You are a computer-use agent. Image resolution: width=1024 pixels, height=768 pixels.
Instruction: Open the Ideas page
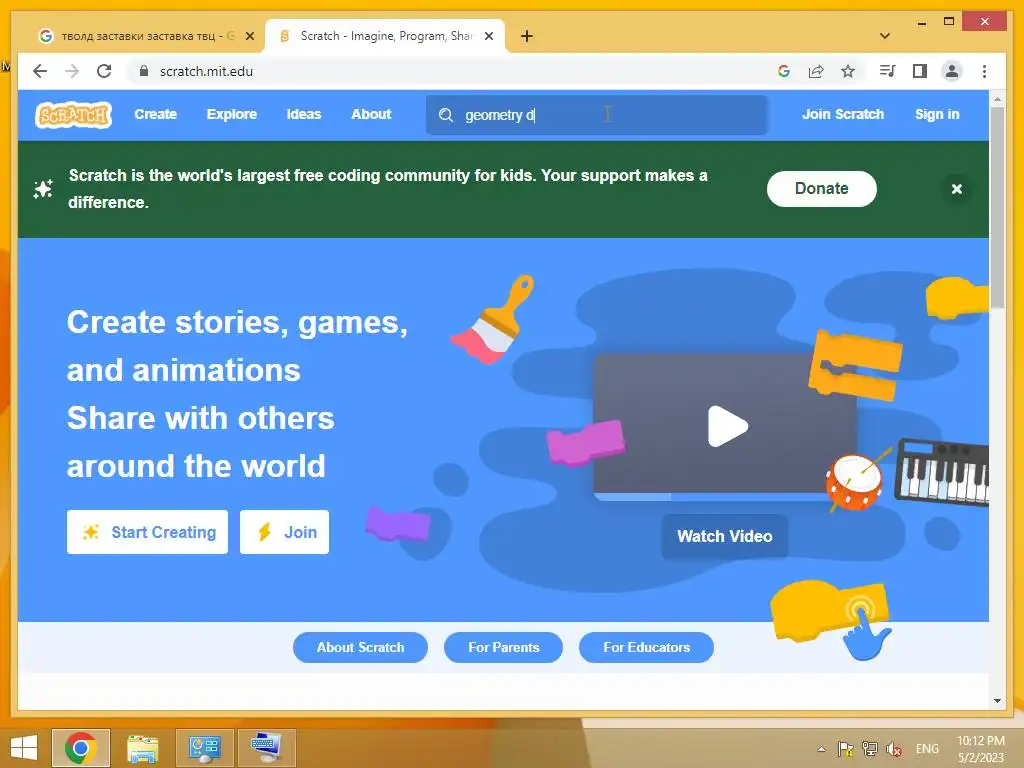pos(304,114)
